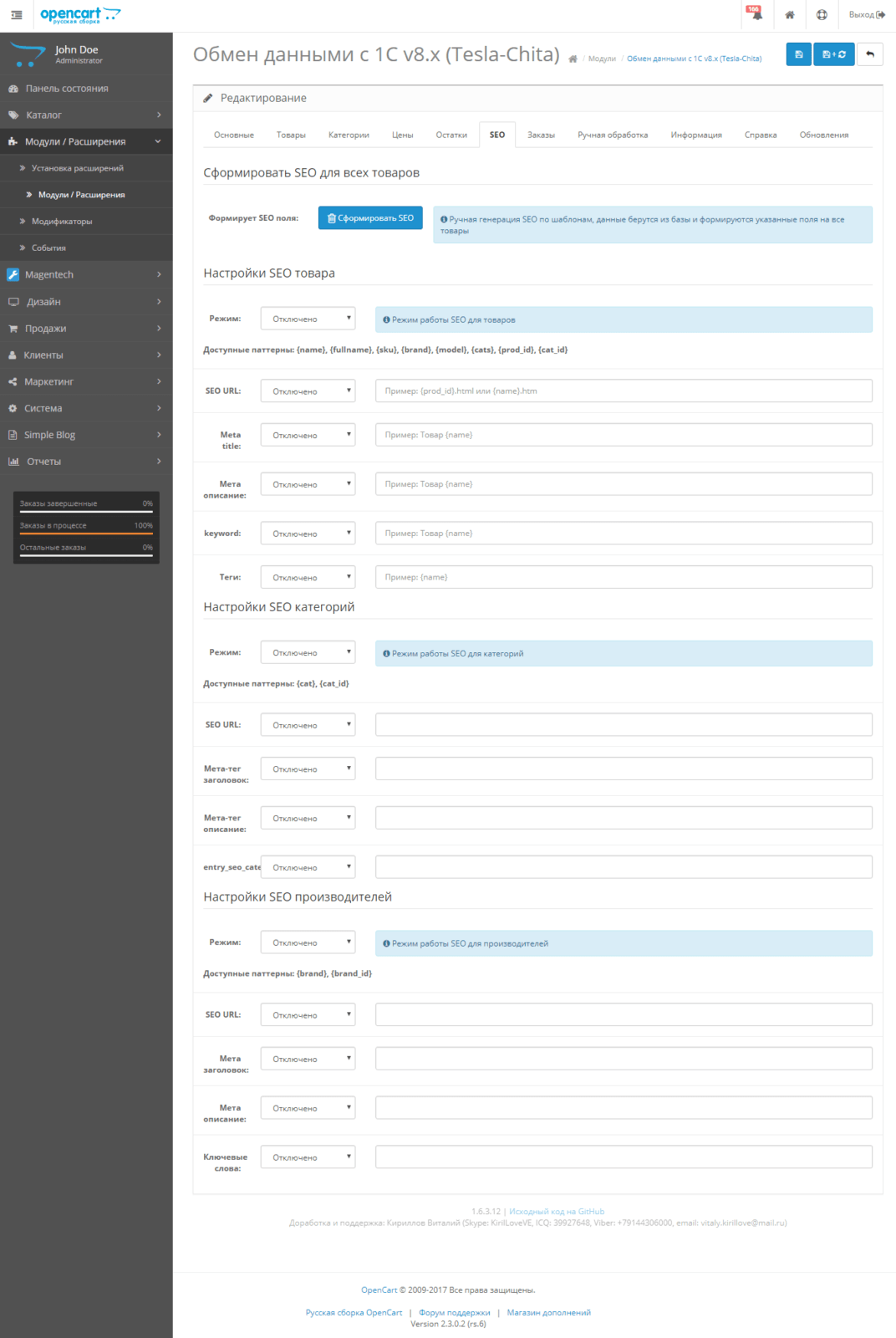Focus the product SEO URL pattern field

click(x=624, y=391)
